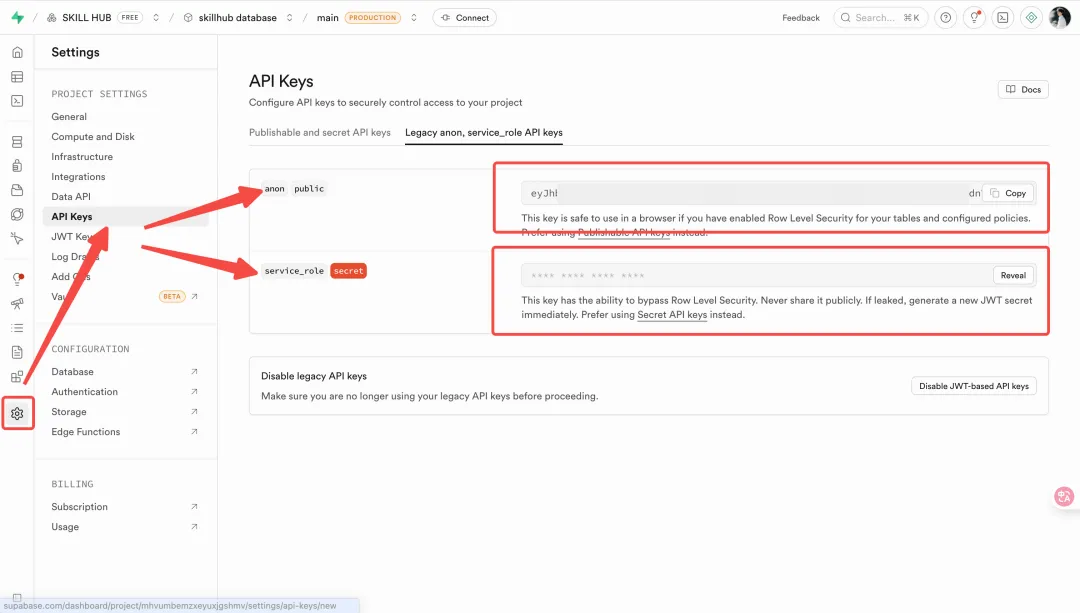
Task: Open the help question mark icon
Action: click(945, 18)
